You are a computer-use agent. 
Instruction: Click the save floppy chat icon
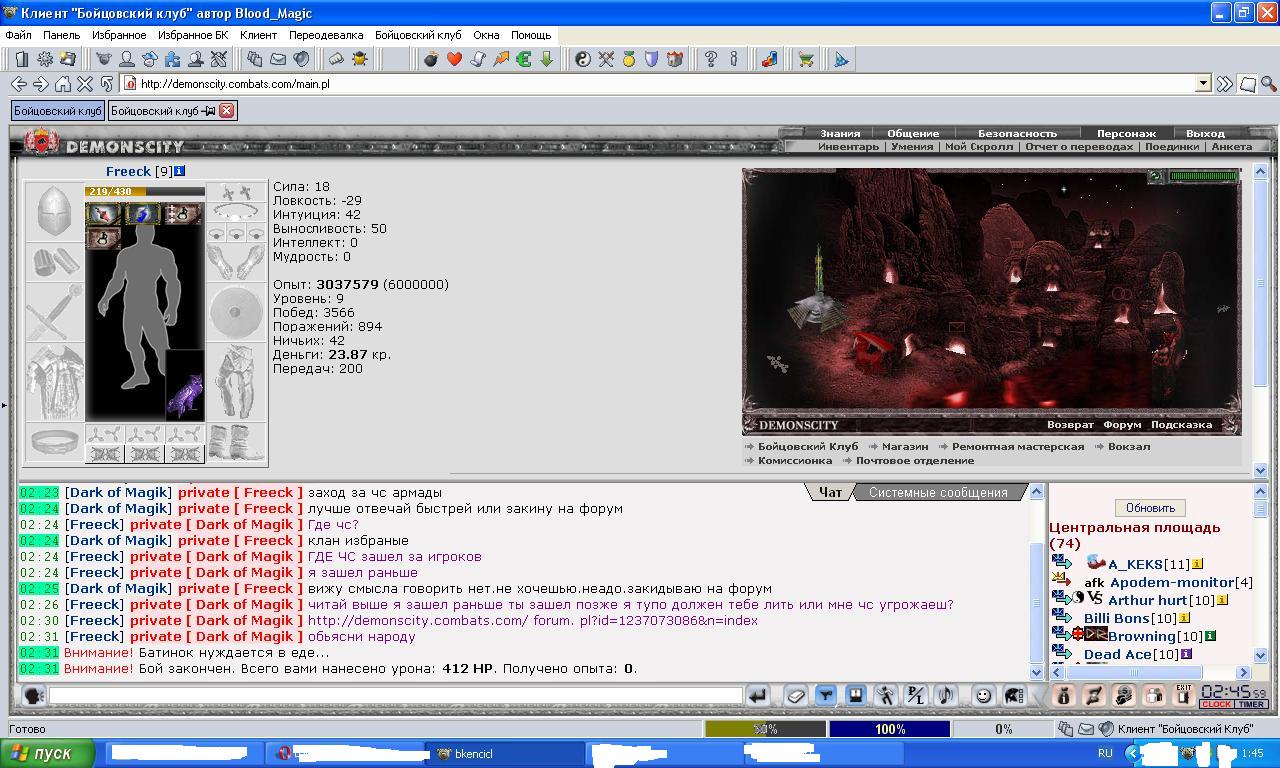point(855,695)
